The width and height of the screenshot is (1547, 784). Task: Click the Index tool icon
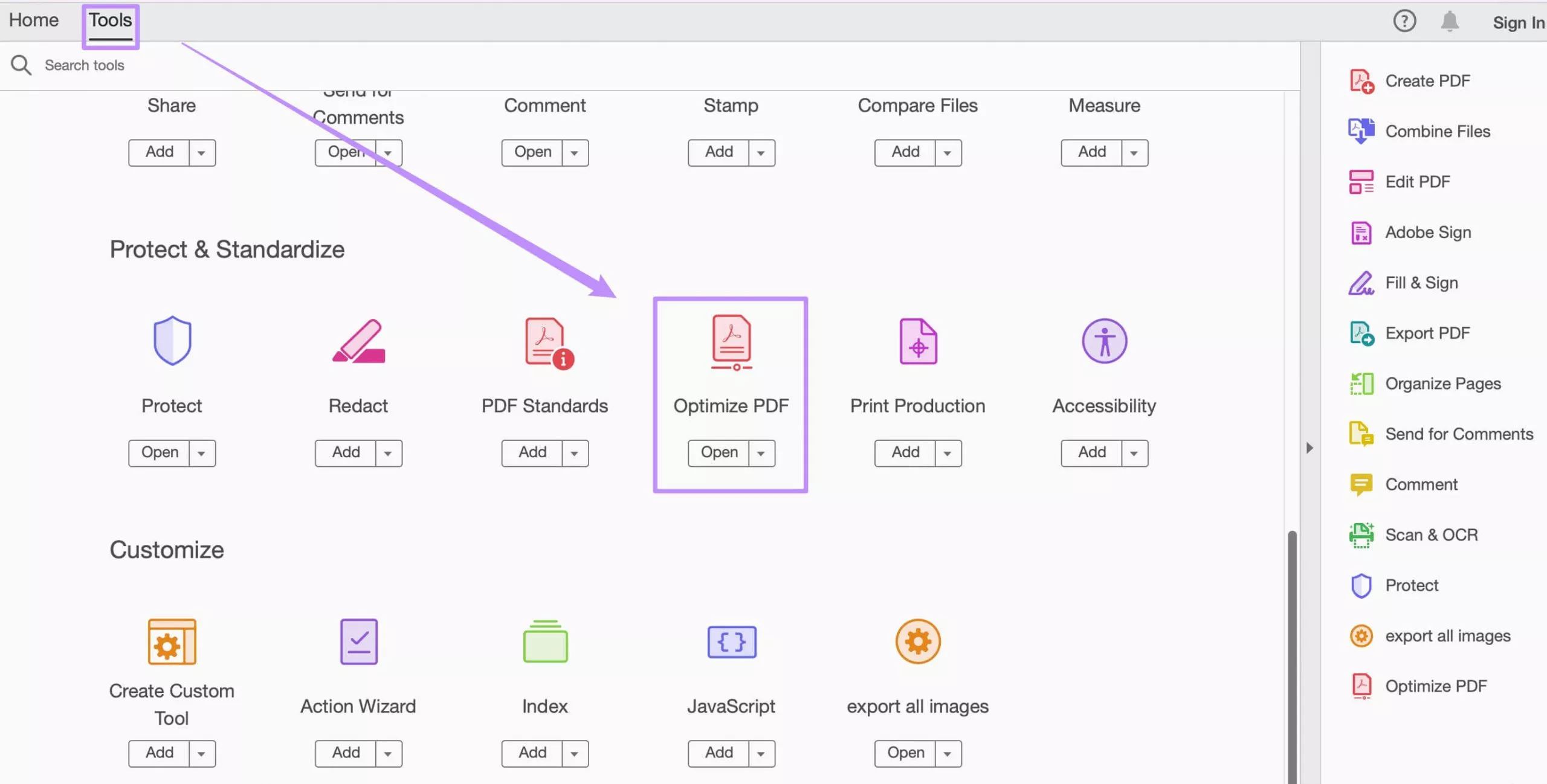545,641
